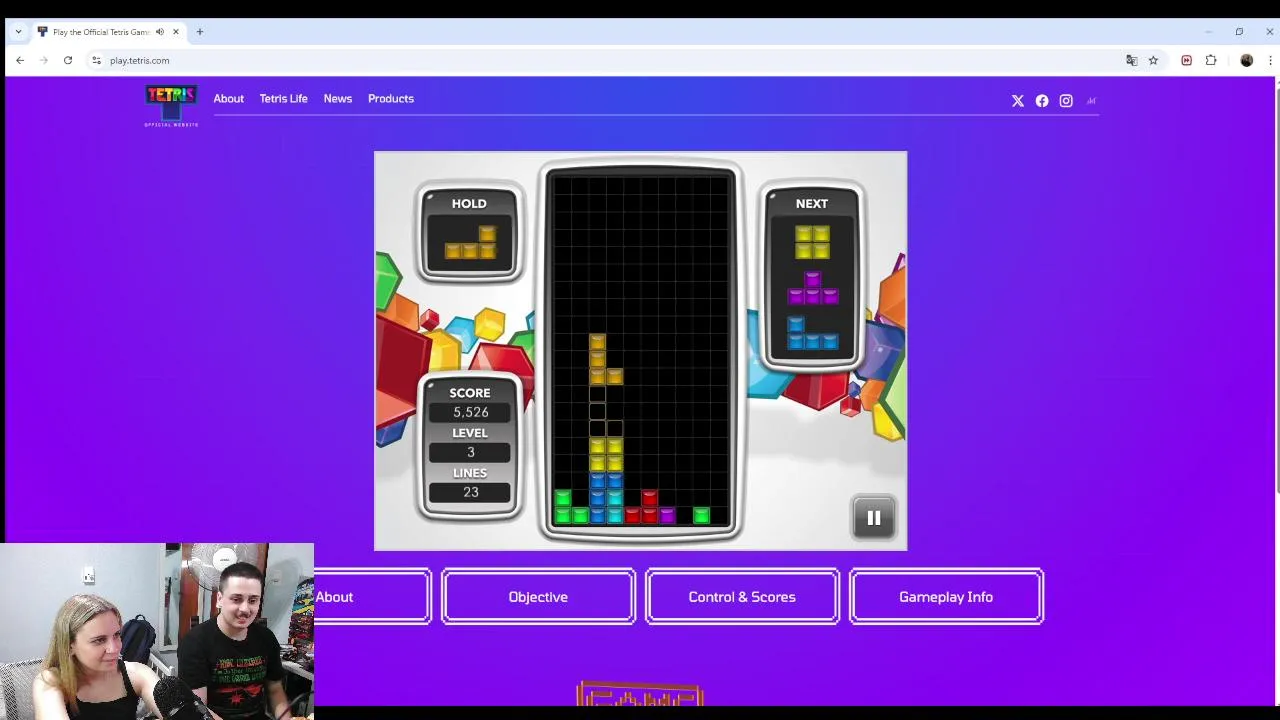This screenshot has width=1280, height=720.
Task: Open News in the site header
Action: tap(337, 99)
